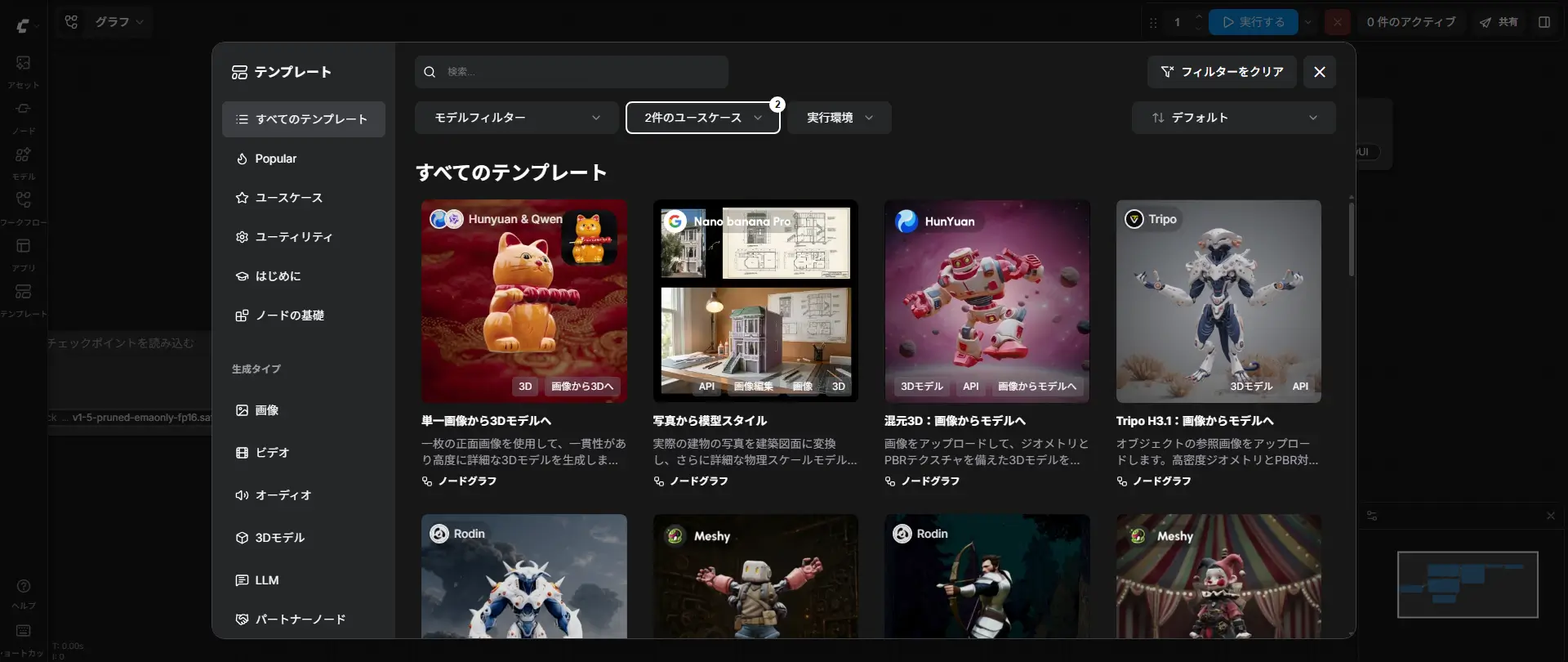Open the ヘルプ menu in the left sidebar
The height and width of the screenshot is (662, 1568).
click(x=24, y=593)
